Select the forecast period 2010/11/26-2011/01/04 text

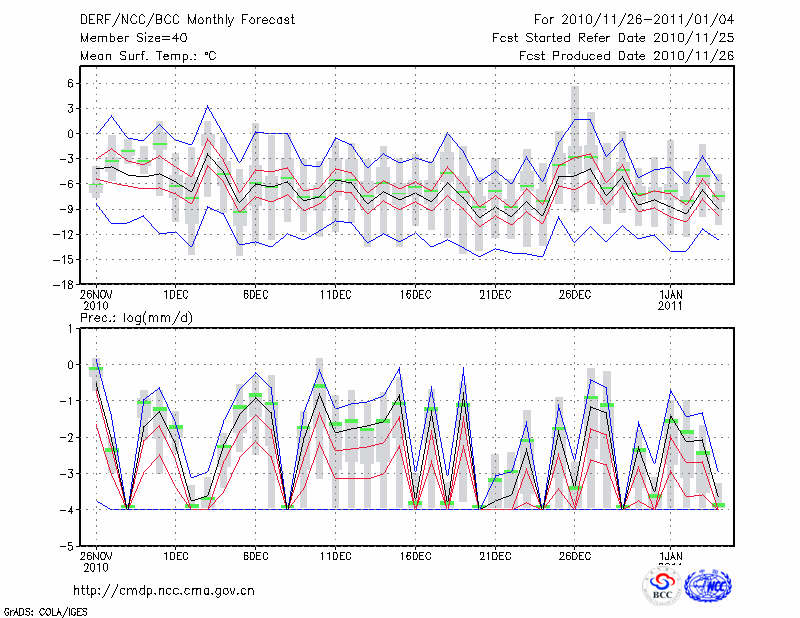(x=634, y=20)
